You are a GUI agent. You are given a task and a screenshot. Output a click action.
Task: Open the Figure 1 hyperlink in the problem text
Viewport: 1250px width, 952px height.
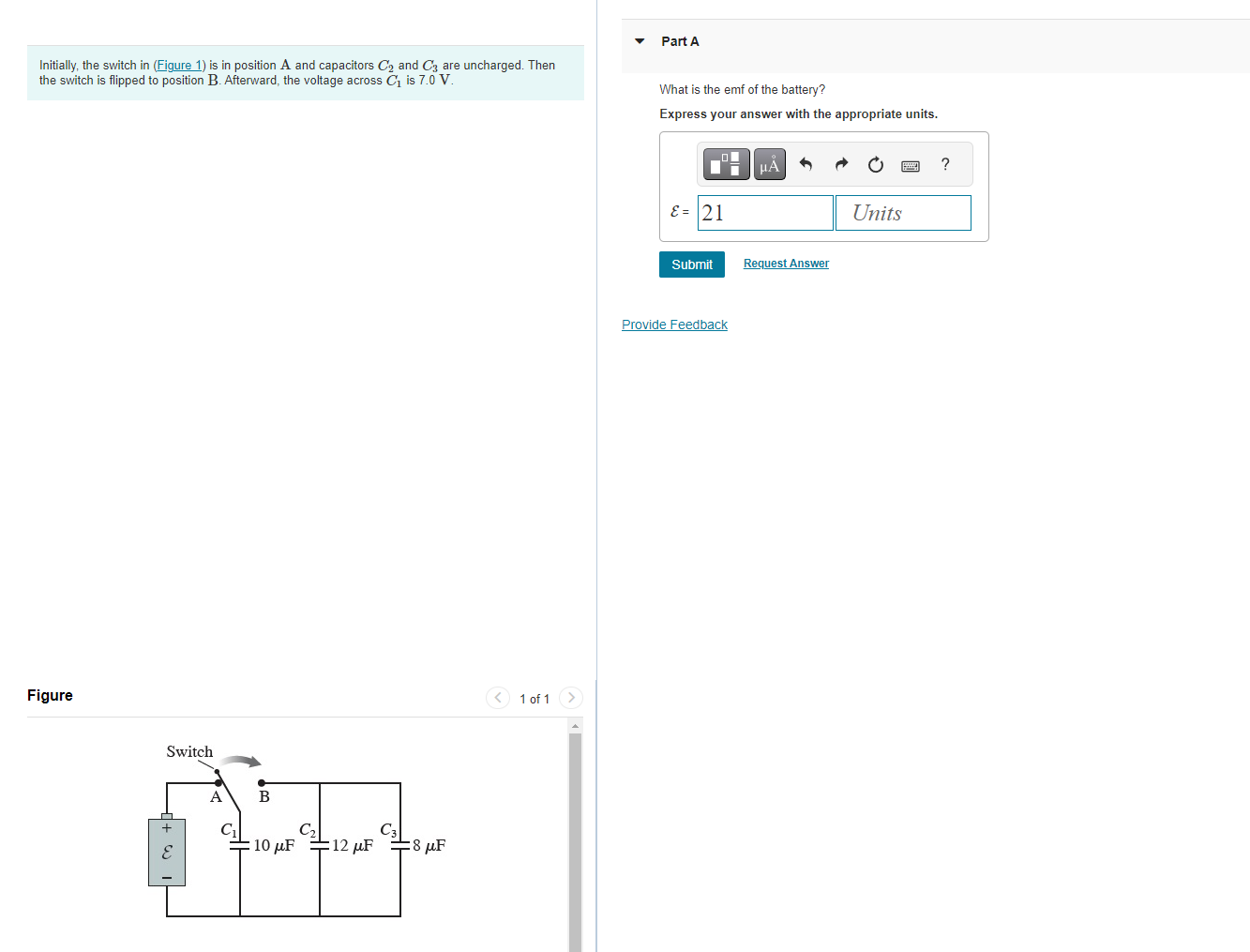click(178, 65)
